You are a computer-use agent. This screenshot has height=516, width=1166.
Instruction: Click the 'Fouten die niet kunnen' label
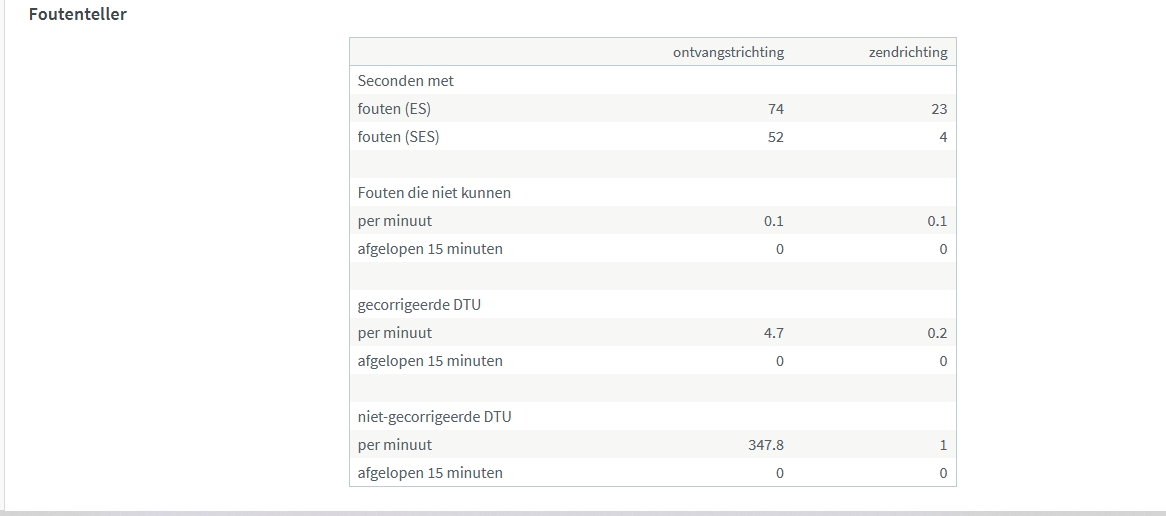(434, 193)
